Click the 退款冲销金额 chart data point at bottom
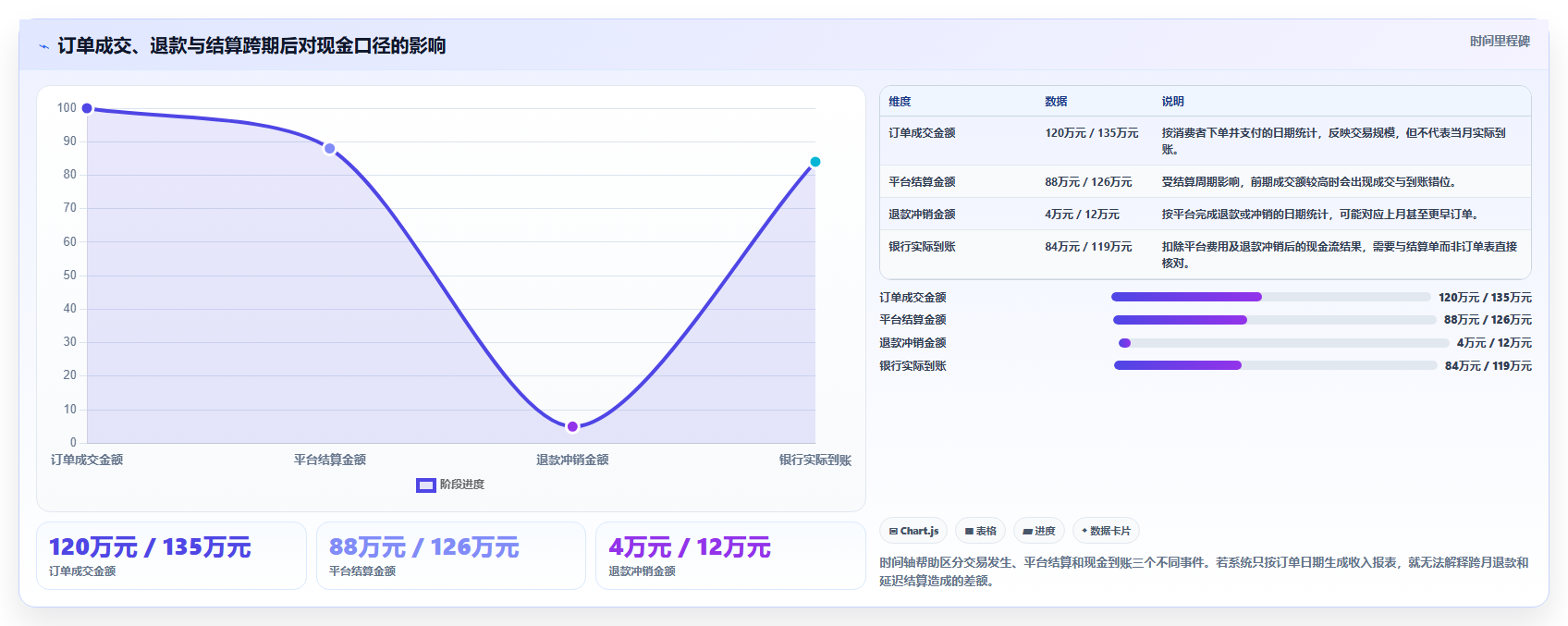The height and width of the screenshot is (626, 1568). point(572,426)
